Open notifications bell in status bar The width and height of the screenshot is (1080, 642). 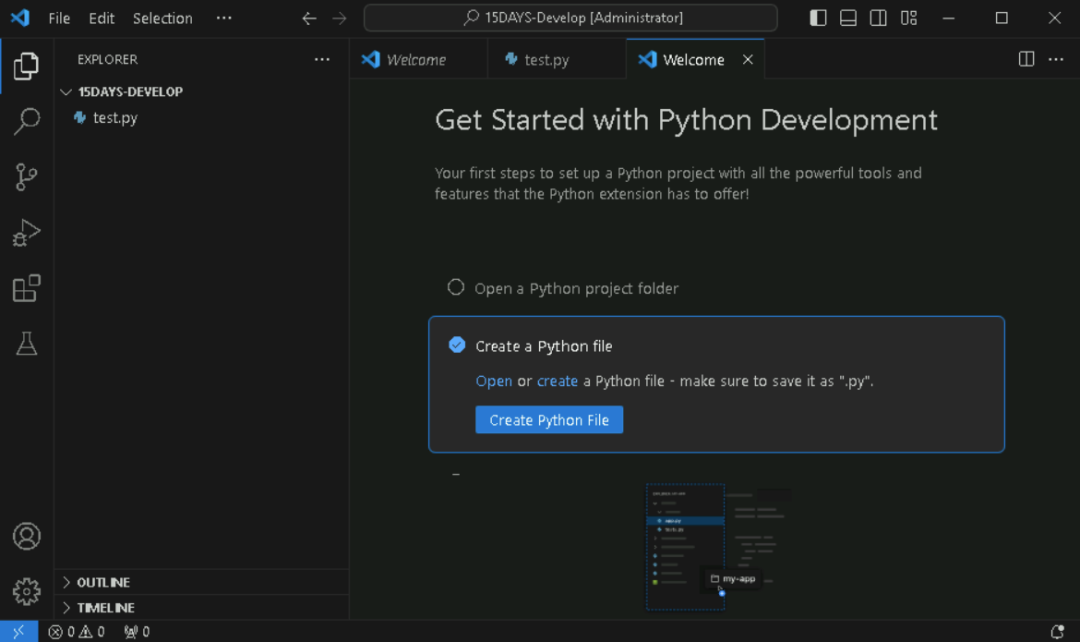coord(1057,631)
